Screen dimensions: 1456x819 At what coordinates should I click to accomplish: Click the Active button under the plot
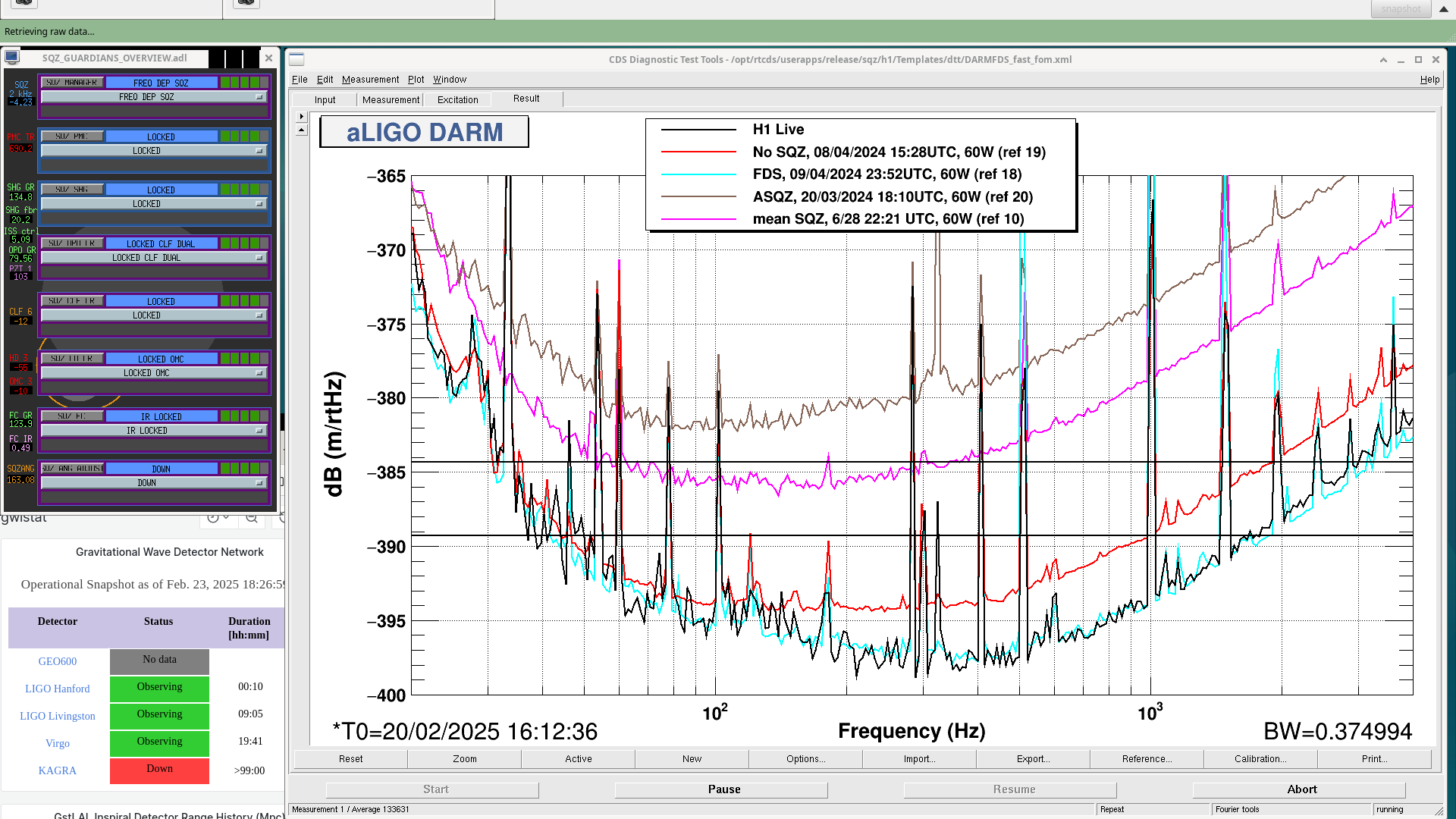tap(578, 759)
